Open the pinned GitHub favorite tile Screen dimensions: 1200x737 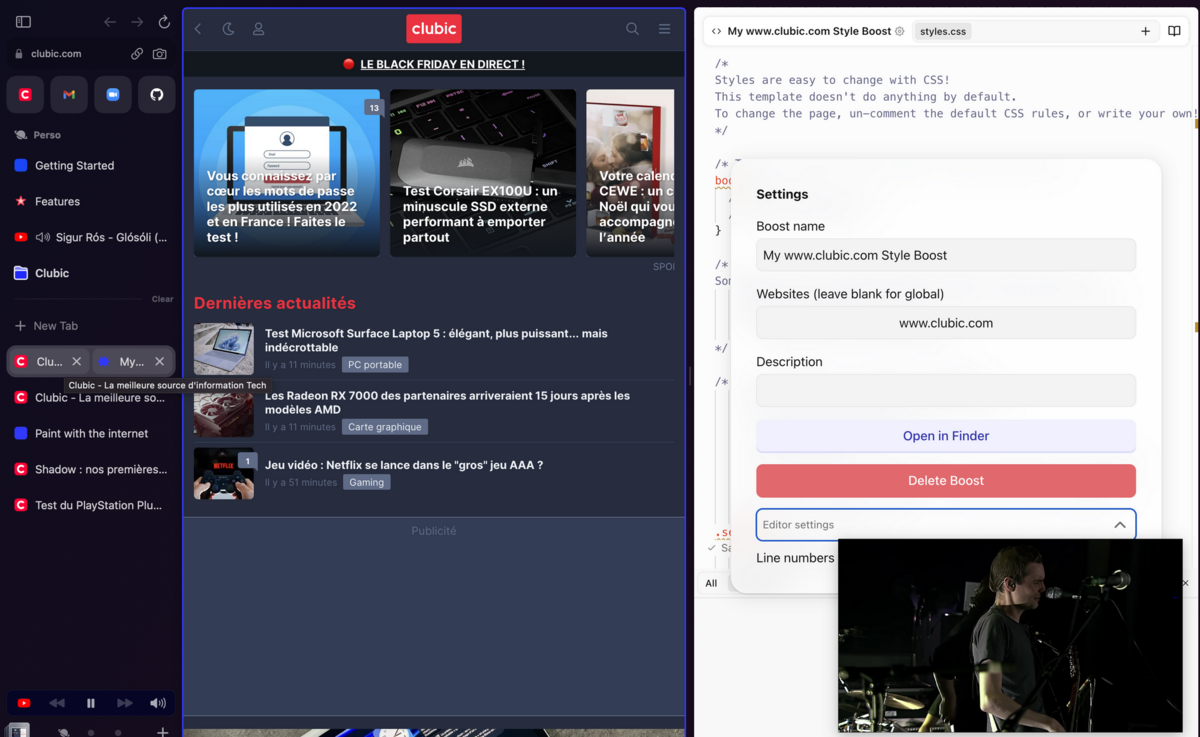tap(157, 94)
